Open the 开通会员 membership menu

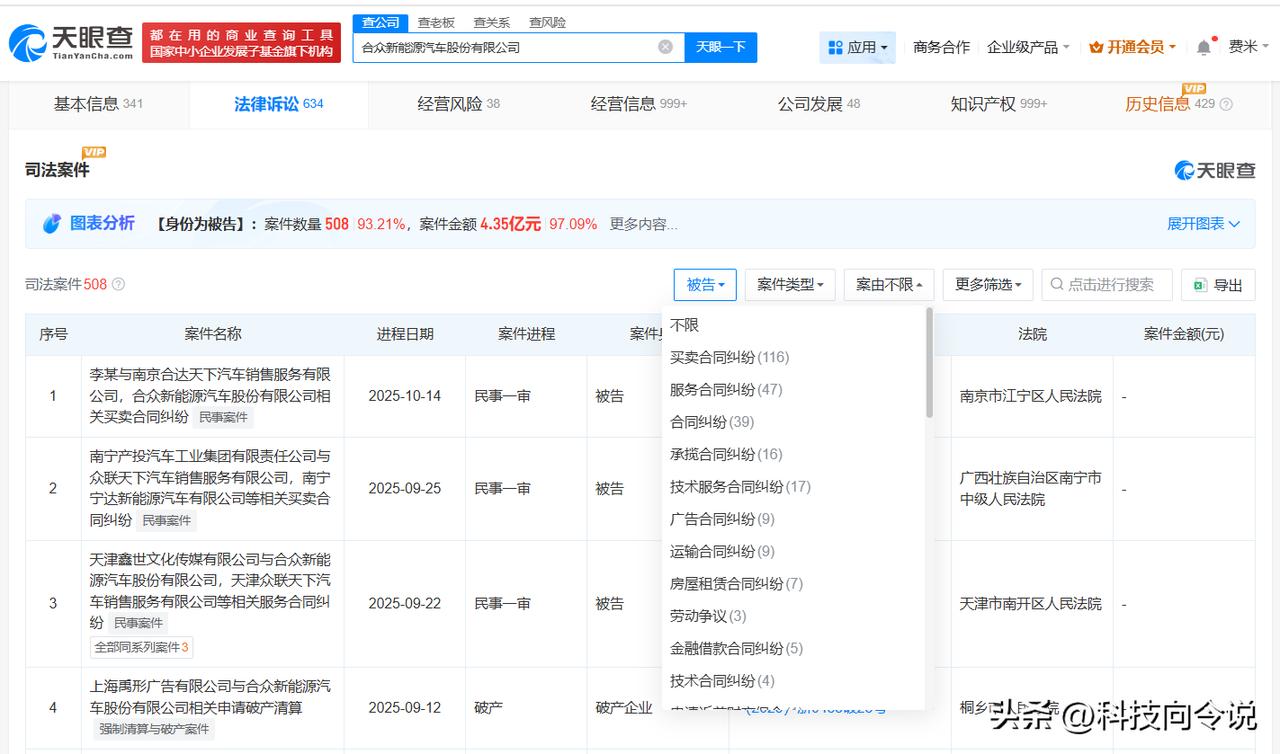tap(1132, 47)
